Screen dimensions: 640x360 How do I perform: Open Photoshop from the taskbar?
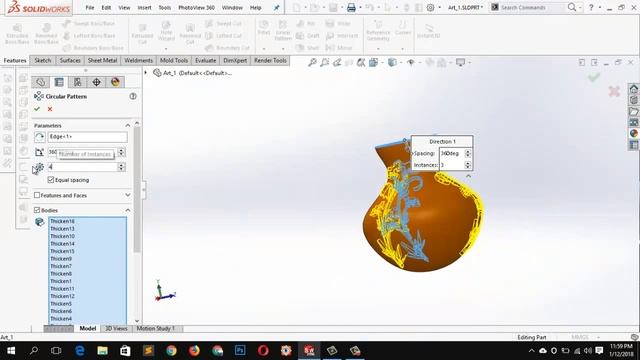point(240,351)
